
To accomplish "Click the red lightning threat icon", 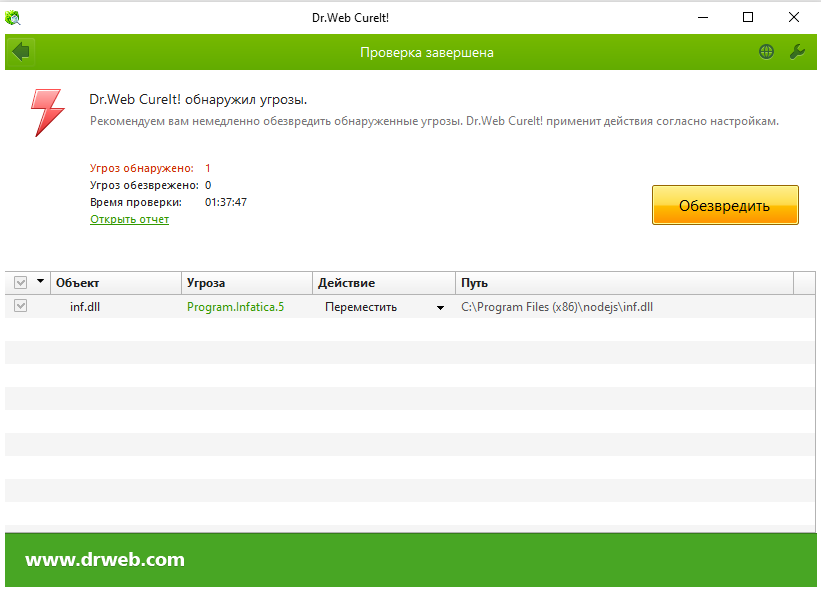I will click(47, 113).
